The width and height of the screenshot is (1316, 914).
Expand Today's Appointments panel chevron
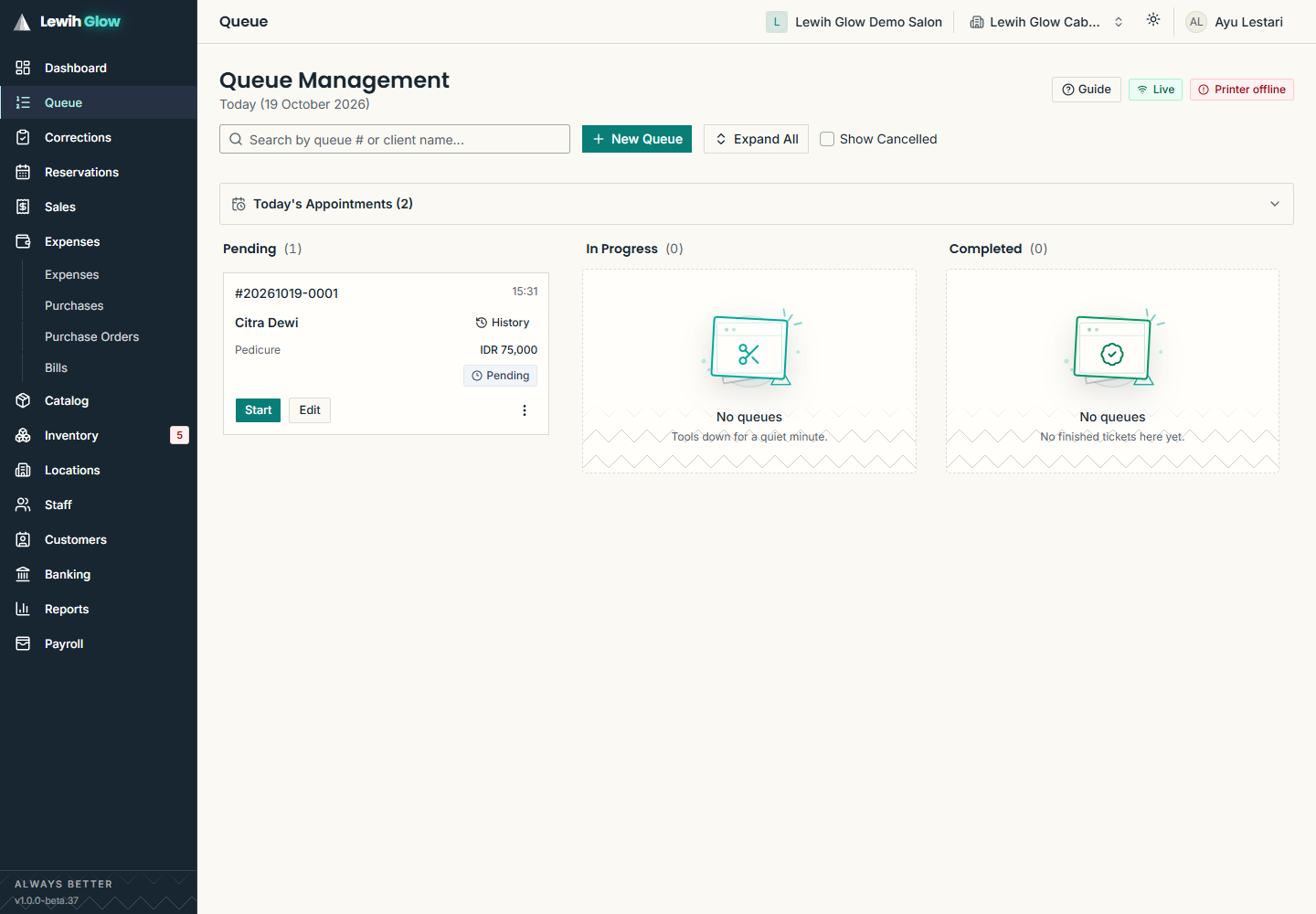coord(1275,204)
